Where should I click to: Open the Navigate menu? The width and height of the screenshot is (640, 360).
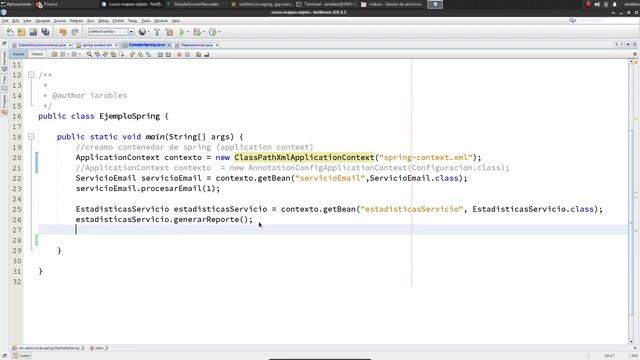point(42,21)
